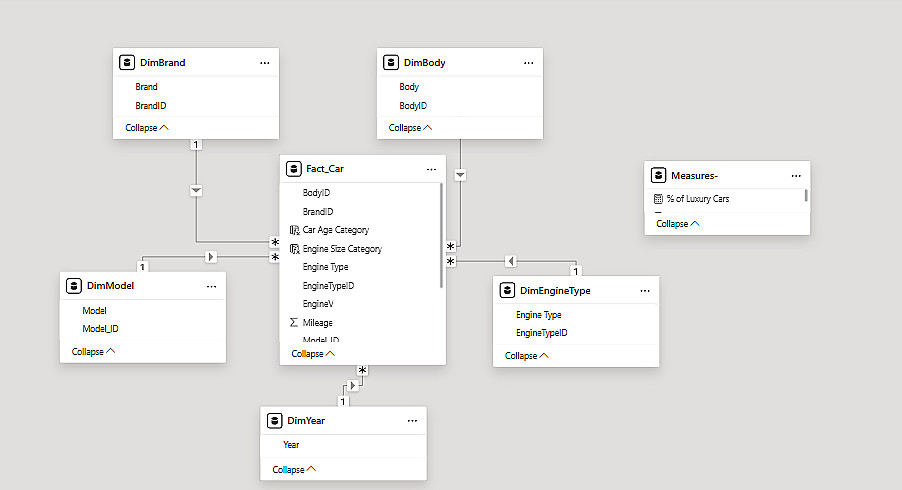
Task: Click the Measures- table icon
Action: point(658,175)
